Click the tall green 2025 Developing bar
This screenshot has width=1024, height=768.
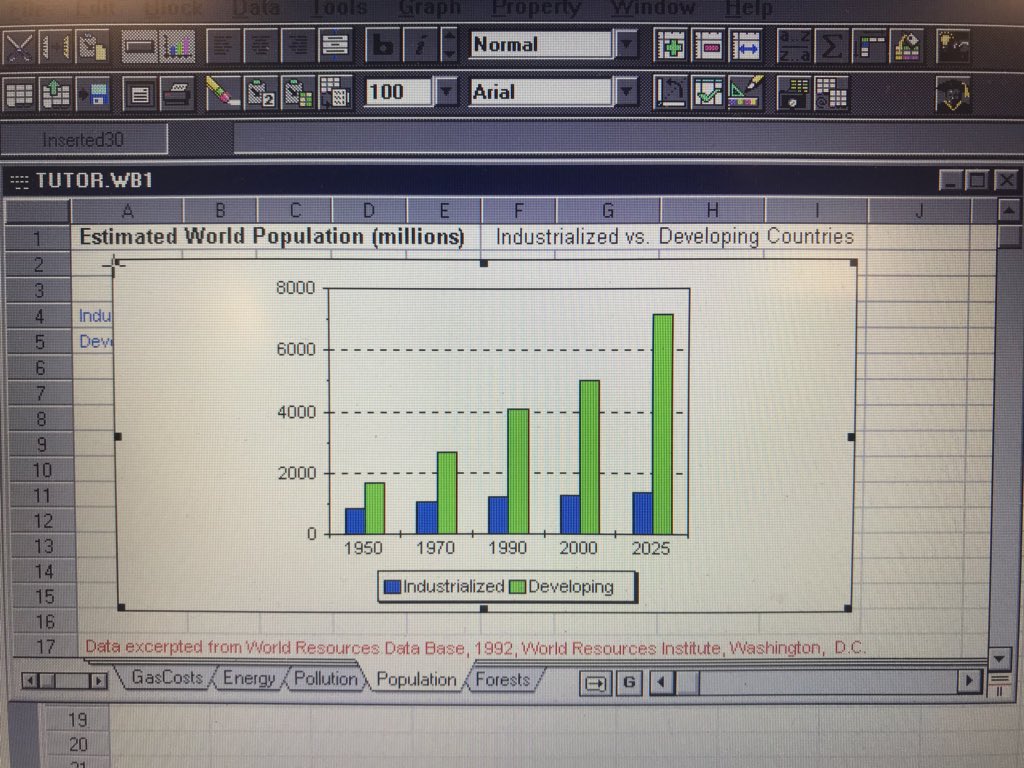click(x=662, y=424)
